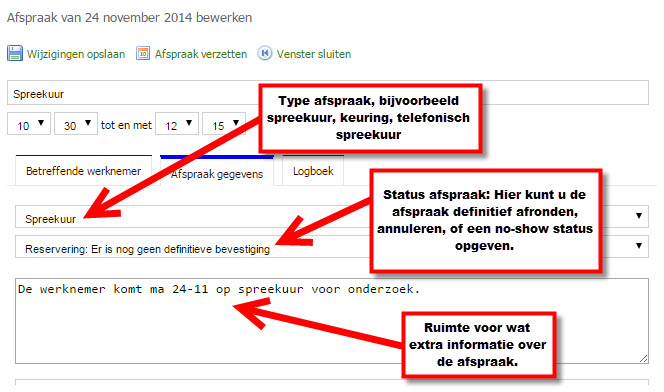Open the start hour dropdown showing 10

29,124
